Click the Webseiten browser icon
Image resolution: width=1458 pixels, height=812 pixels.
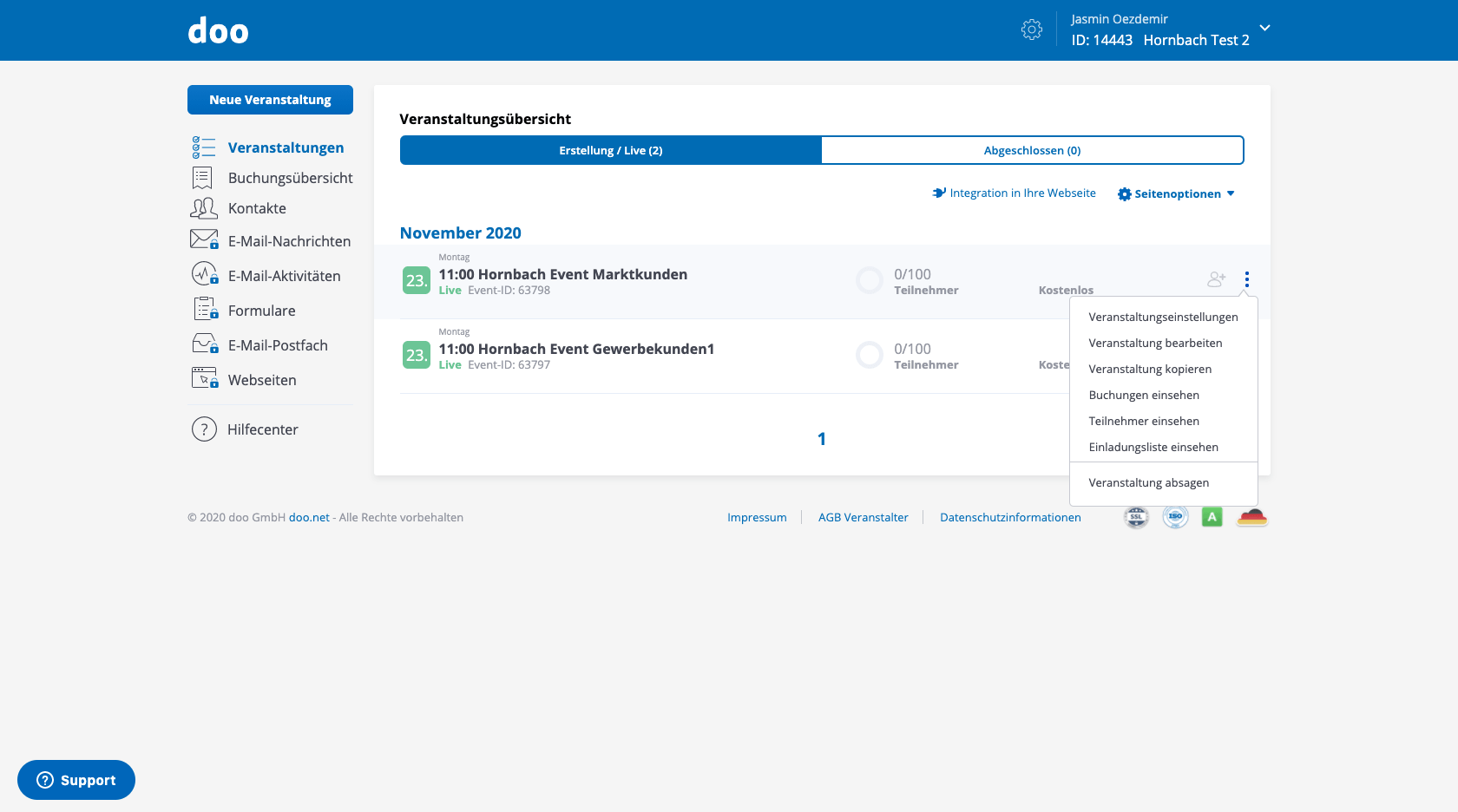click(205, 378)
